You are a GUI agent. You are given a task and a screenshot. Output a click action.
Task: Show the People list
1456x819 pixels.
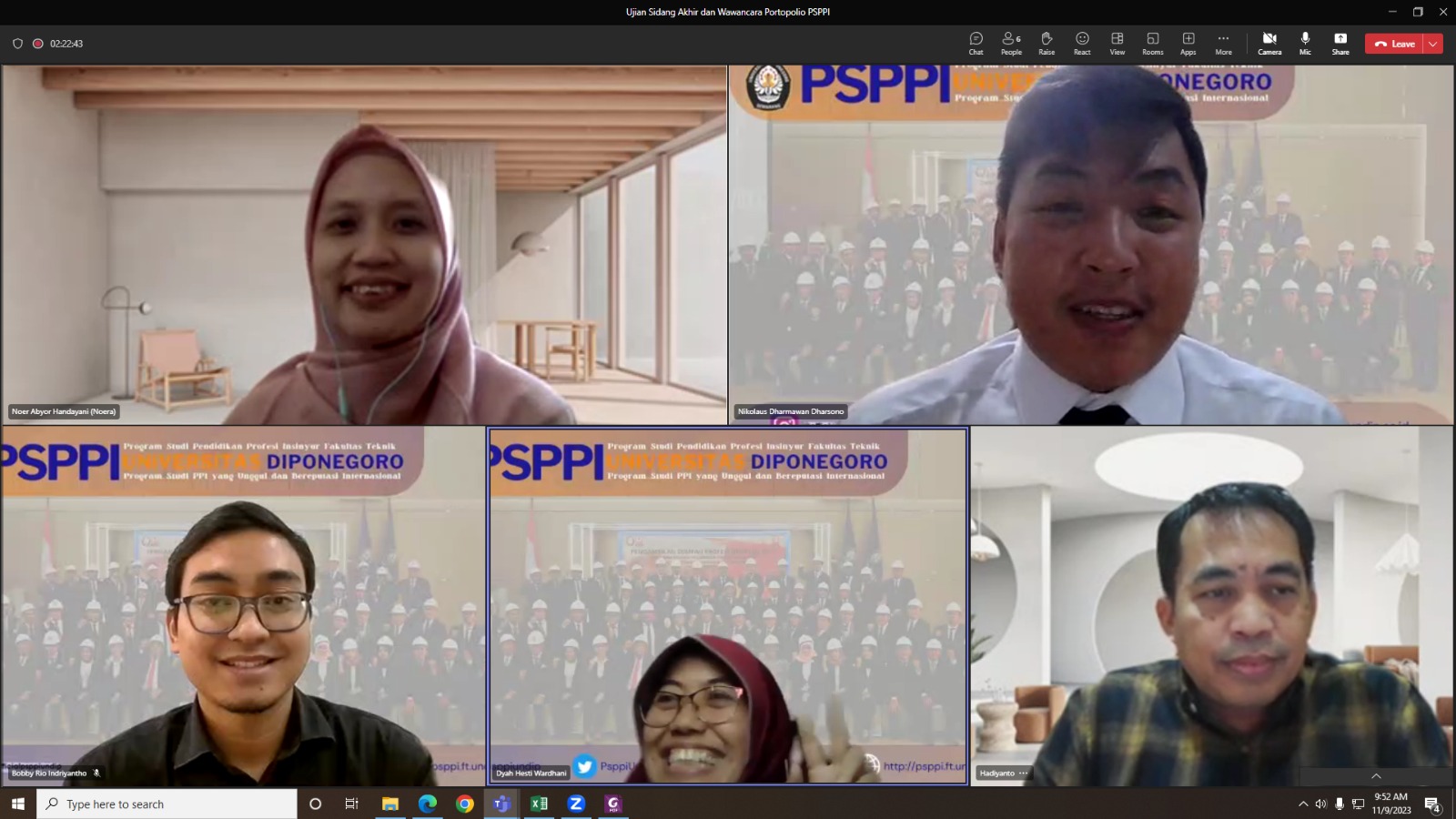[1011, 43]
